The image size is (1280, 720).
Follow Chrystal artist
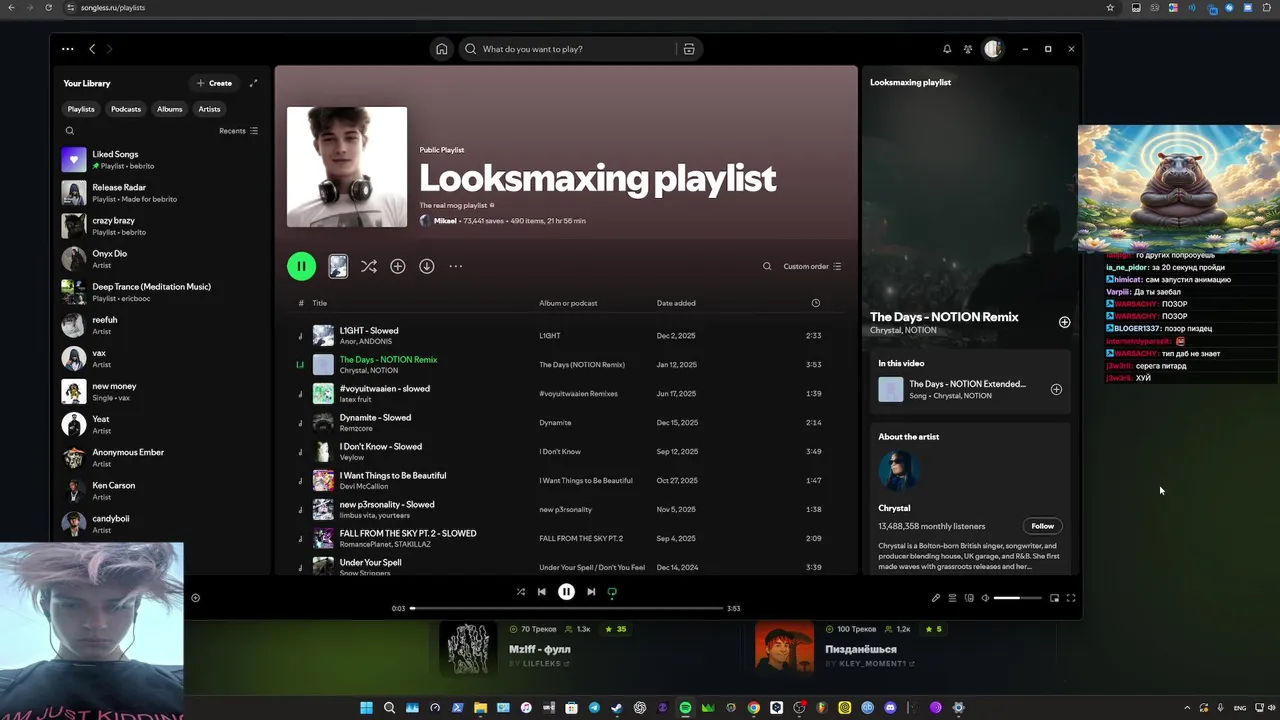(1042, 526)
